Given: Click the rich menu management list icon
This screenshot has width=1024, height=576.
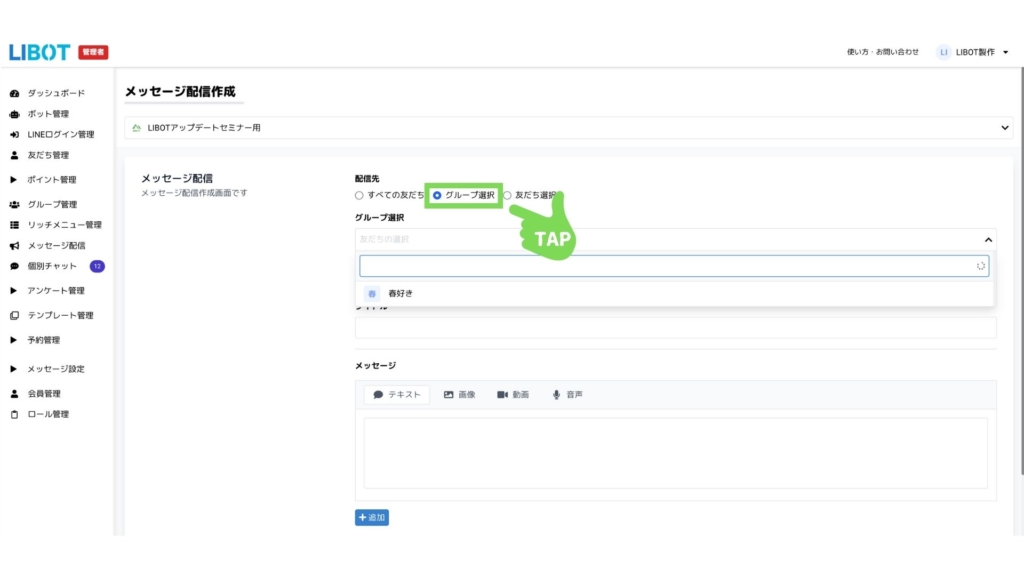Looking at the screenshot, I should point(14,225).
